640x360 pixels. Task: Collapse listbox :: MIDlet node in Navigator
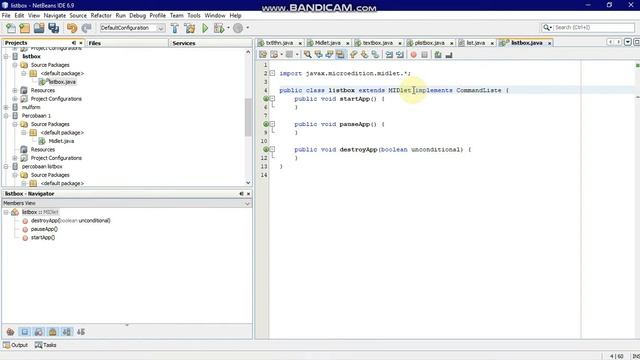(6, 212)
